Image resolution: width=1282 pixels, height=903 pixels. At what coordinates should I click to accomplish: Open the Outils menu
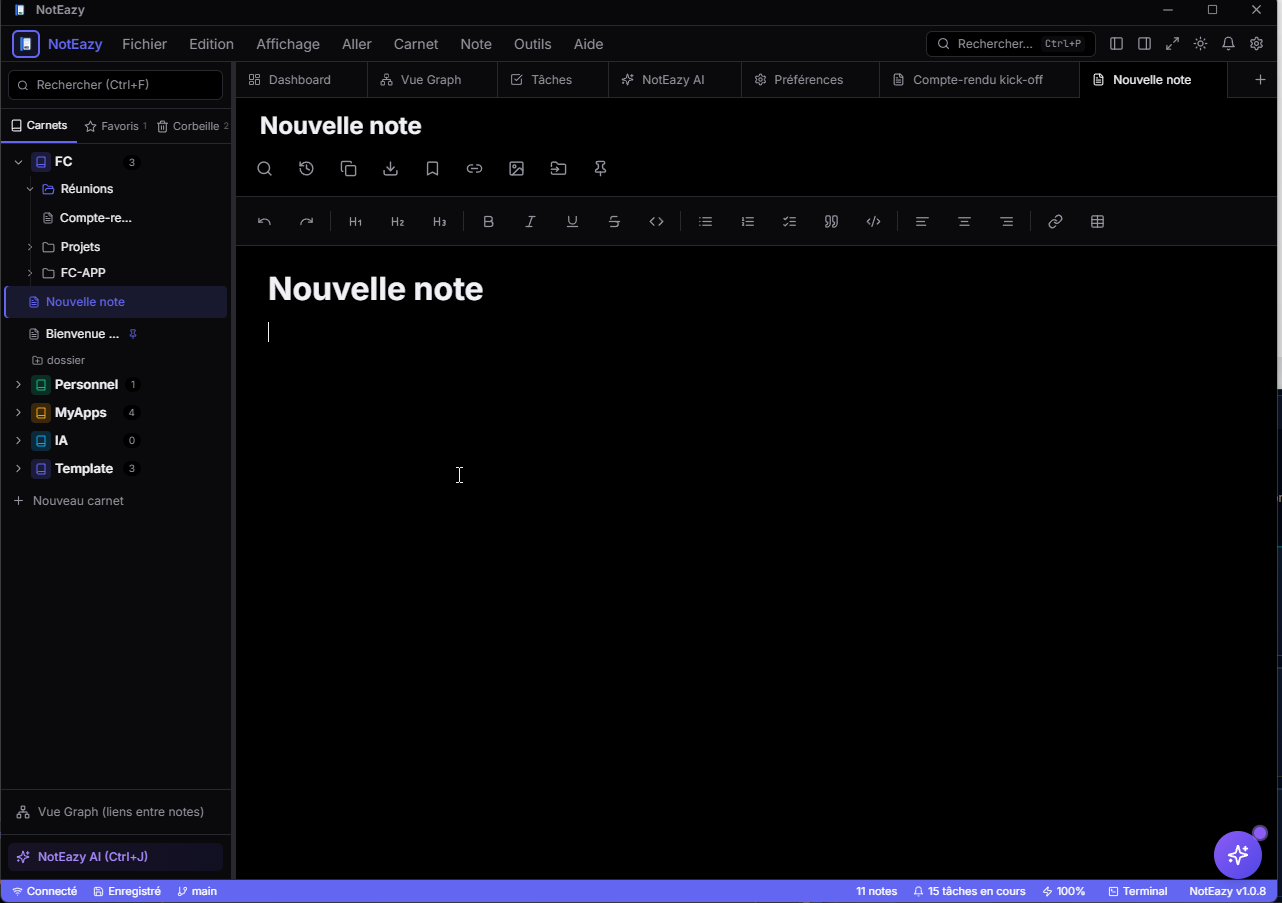tap(533, 44)
